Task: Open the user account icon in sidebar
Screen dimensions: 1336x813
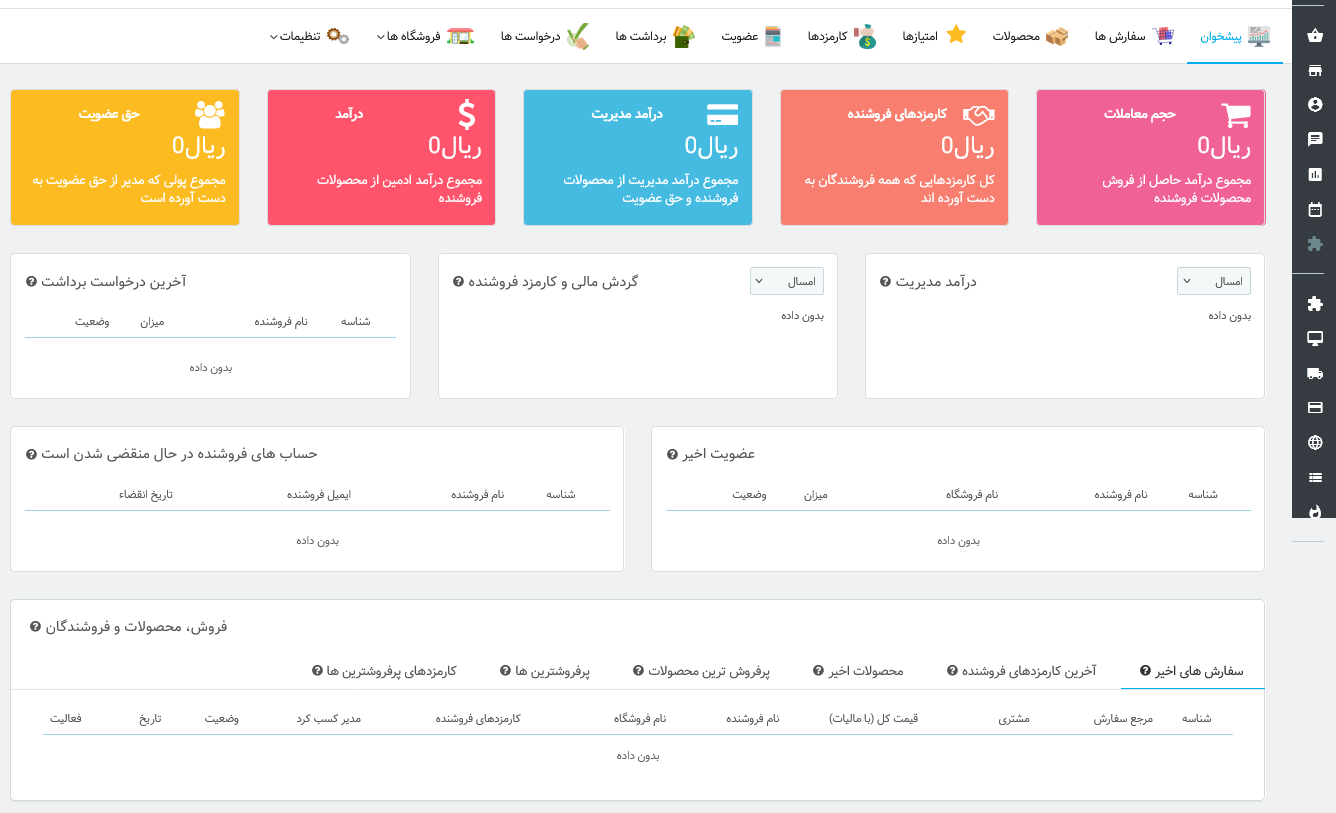Action: 1314,104
